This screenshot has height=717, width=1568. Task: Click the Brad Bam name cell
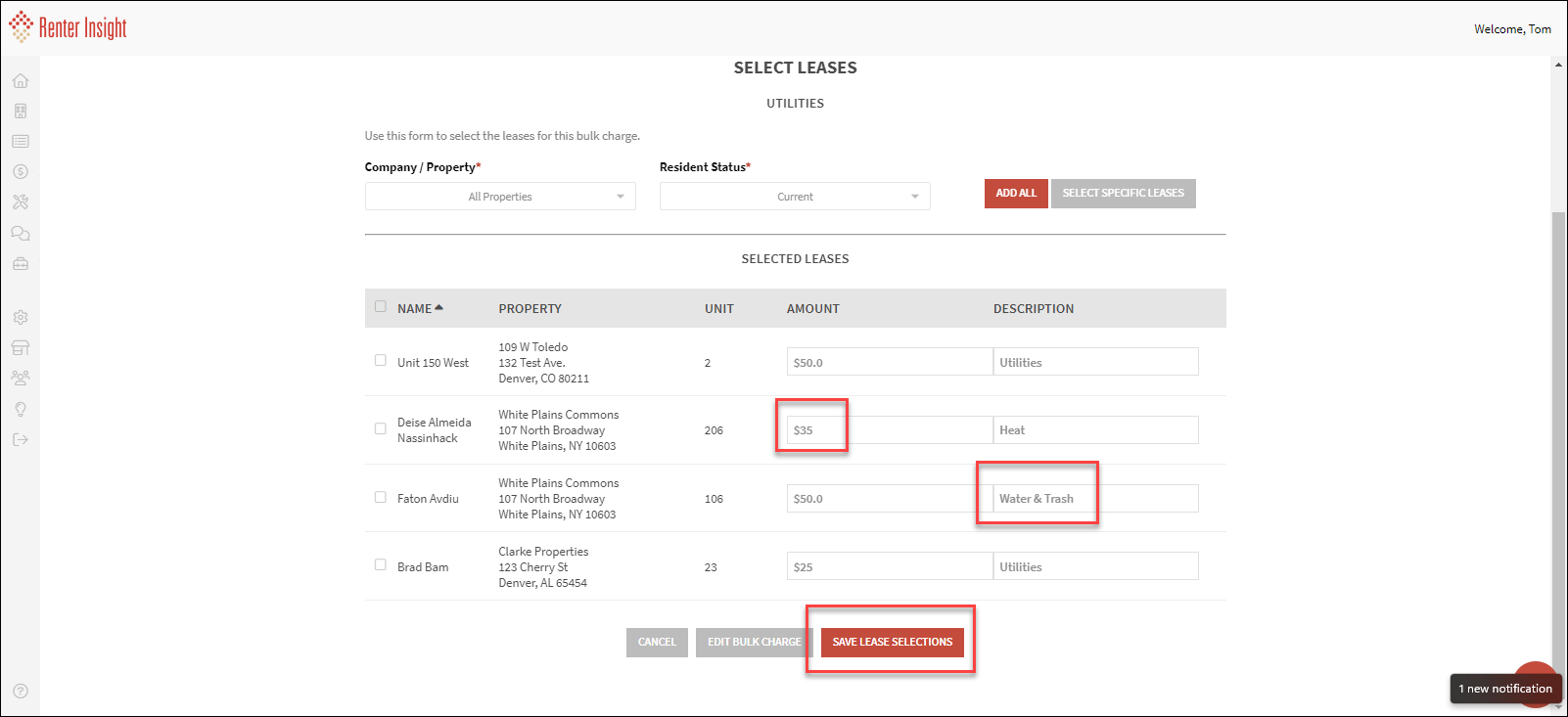pyautogui.click(x=423, y=567)
